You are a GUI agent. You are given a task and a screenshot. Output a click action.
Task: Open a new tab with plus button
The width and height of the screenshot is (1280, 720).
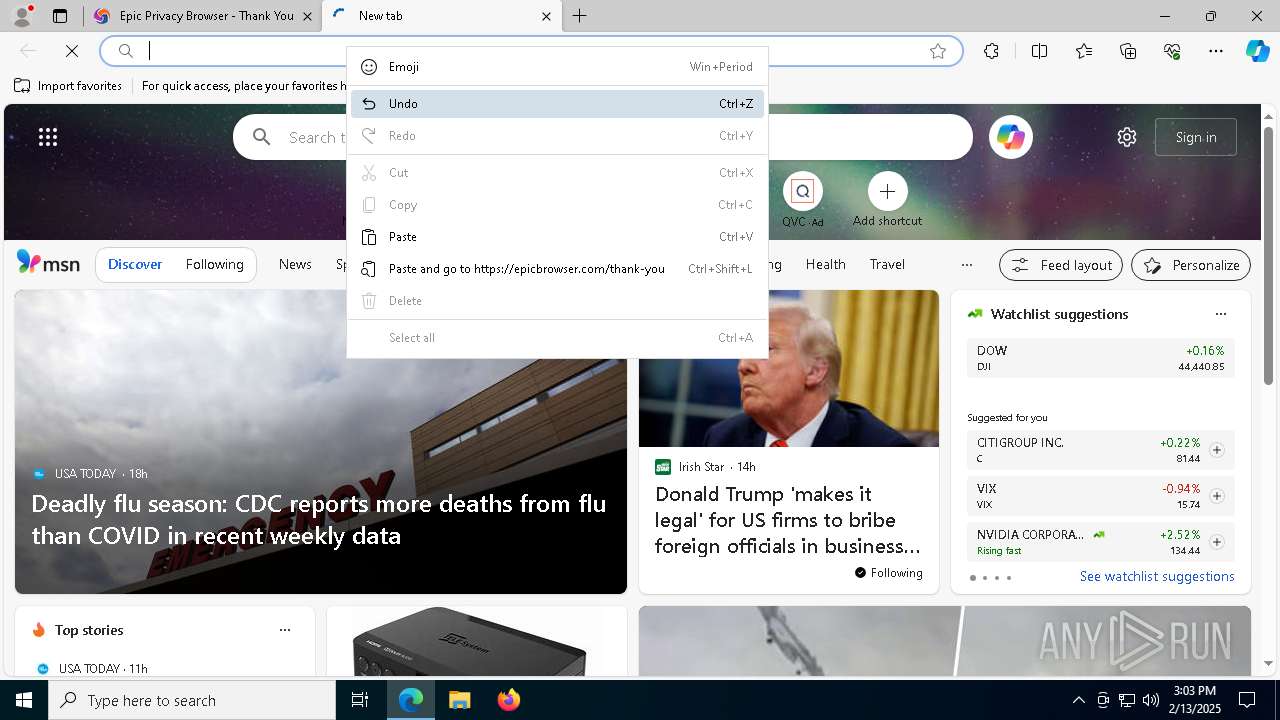(x=580, y=16)
